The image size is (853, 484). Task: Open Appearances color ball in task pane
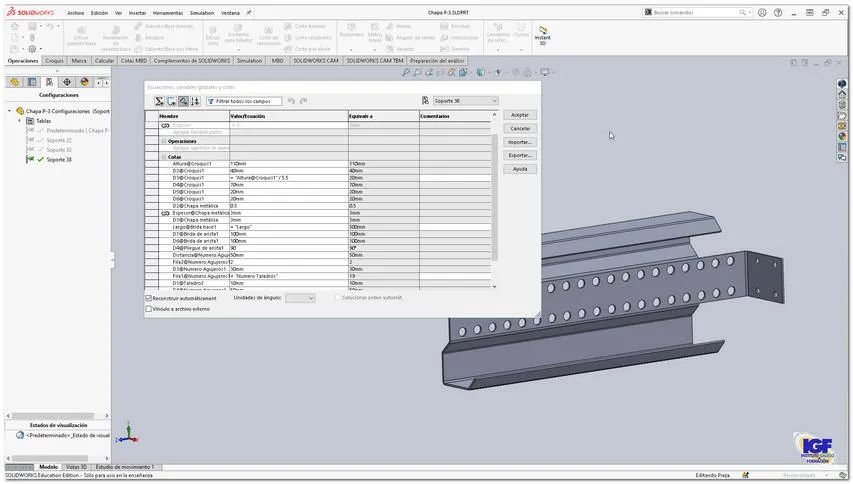tap(842, 136)
